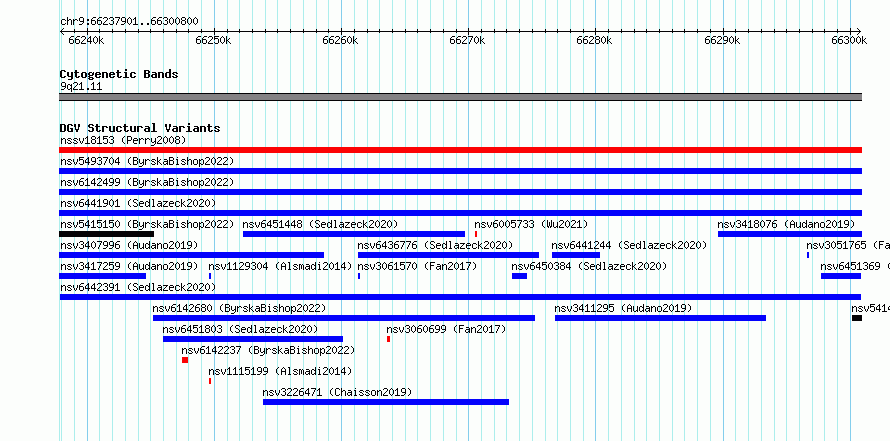Click the 66250k ruler position

click(x=213, y=40)
